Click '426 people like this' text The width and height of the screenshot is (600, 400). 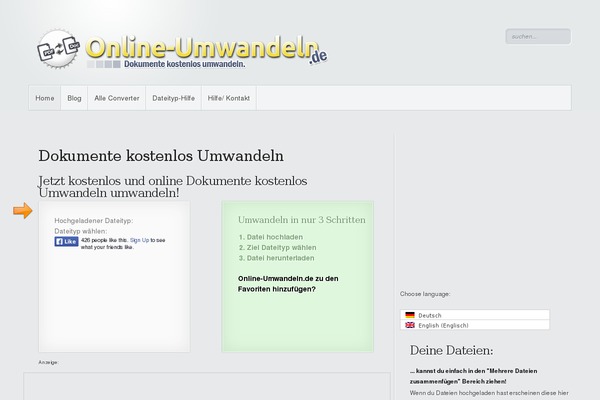point(104,240)
